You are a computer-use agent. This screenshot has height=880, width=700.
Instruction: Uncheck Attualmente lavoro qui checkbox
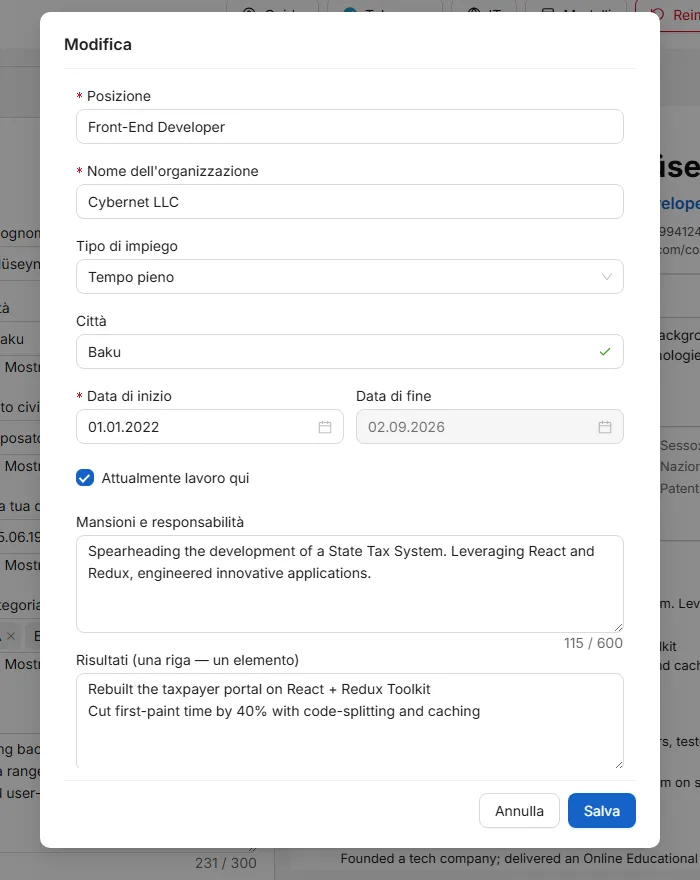pyautogui.click(x=85, y=478)
